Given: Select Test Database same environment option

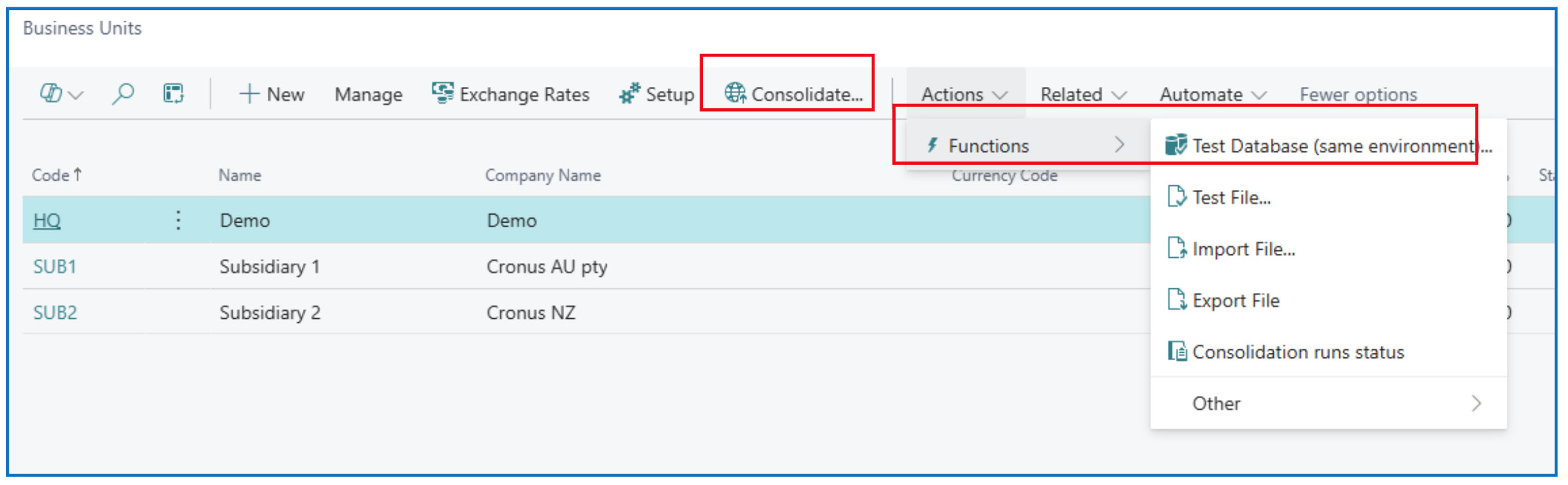Looking at the screenshot, I should pos(1329,145).
